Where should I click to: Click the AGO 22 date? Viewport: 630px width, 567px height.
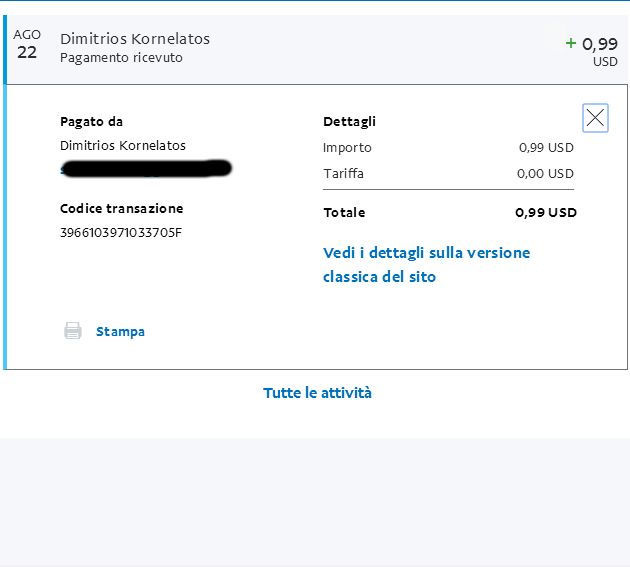pos(27,44)
